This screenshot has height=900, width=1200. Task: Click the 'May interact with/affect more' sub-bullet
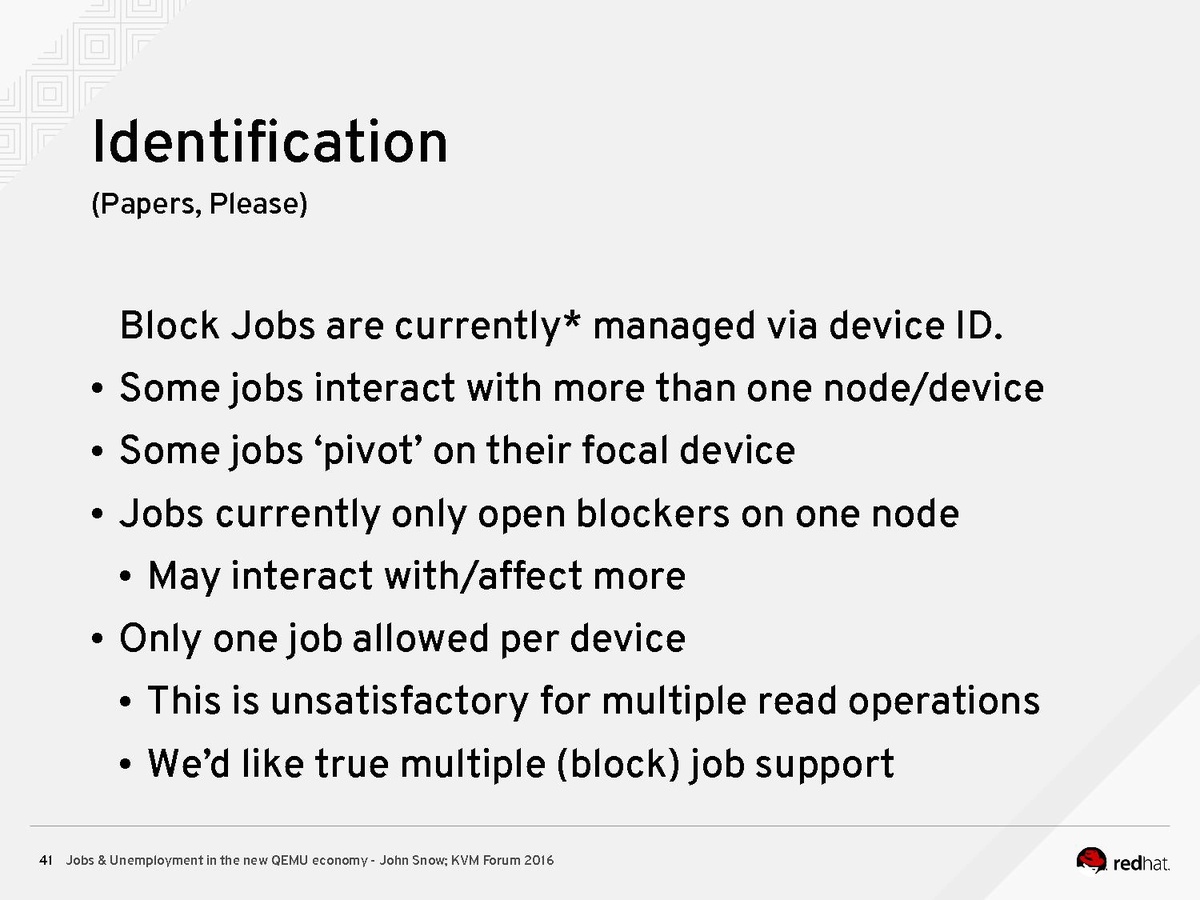(x=416, y=576)
